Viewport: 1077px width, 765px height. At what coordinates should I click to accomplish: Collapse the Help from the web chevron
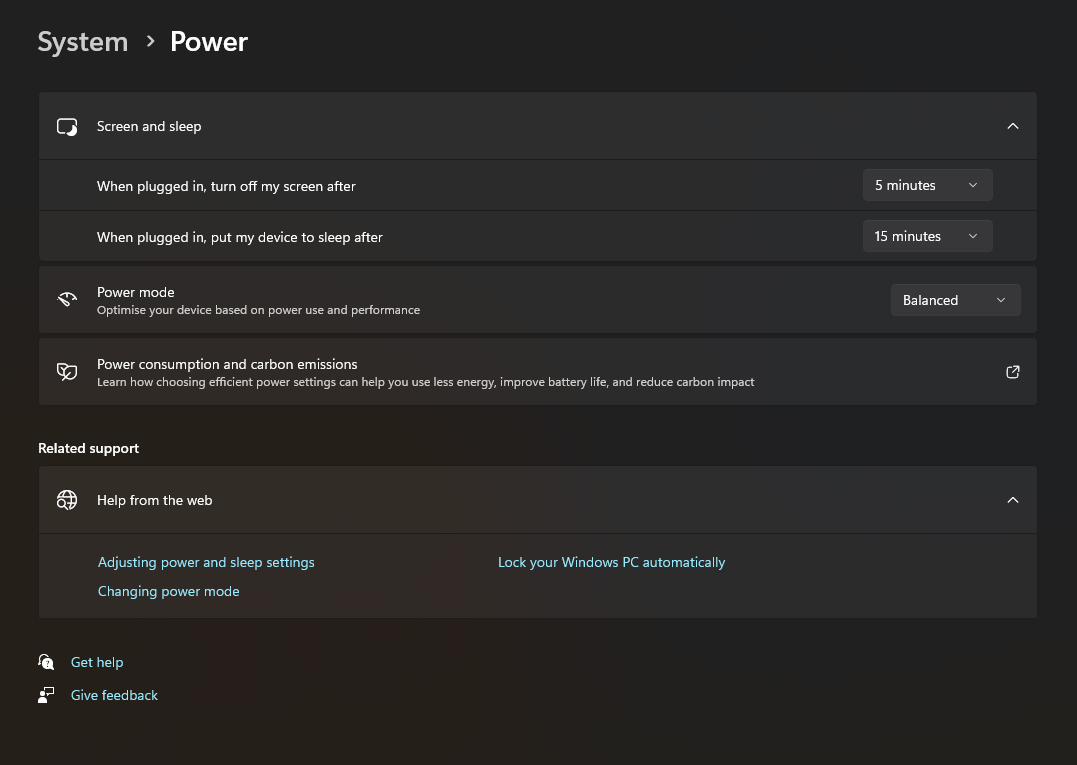coord(1013,500)
